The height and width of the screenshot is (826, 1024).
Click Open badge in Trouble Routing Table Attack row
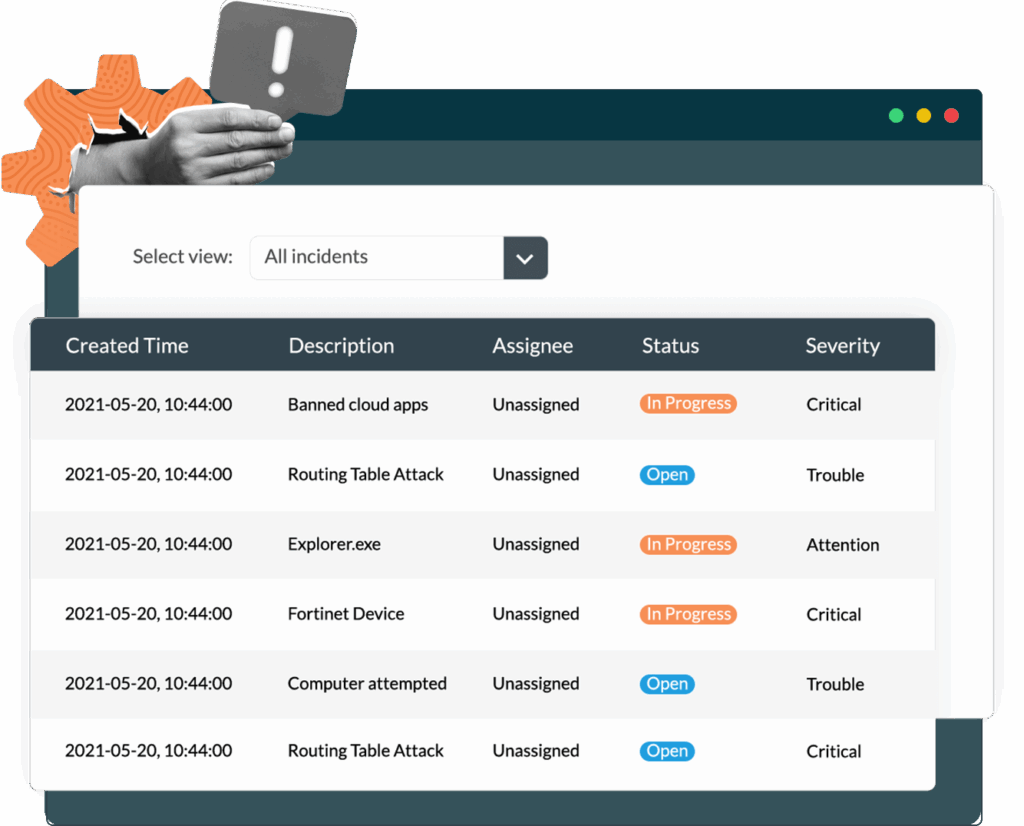[x=667, y=475]
